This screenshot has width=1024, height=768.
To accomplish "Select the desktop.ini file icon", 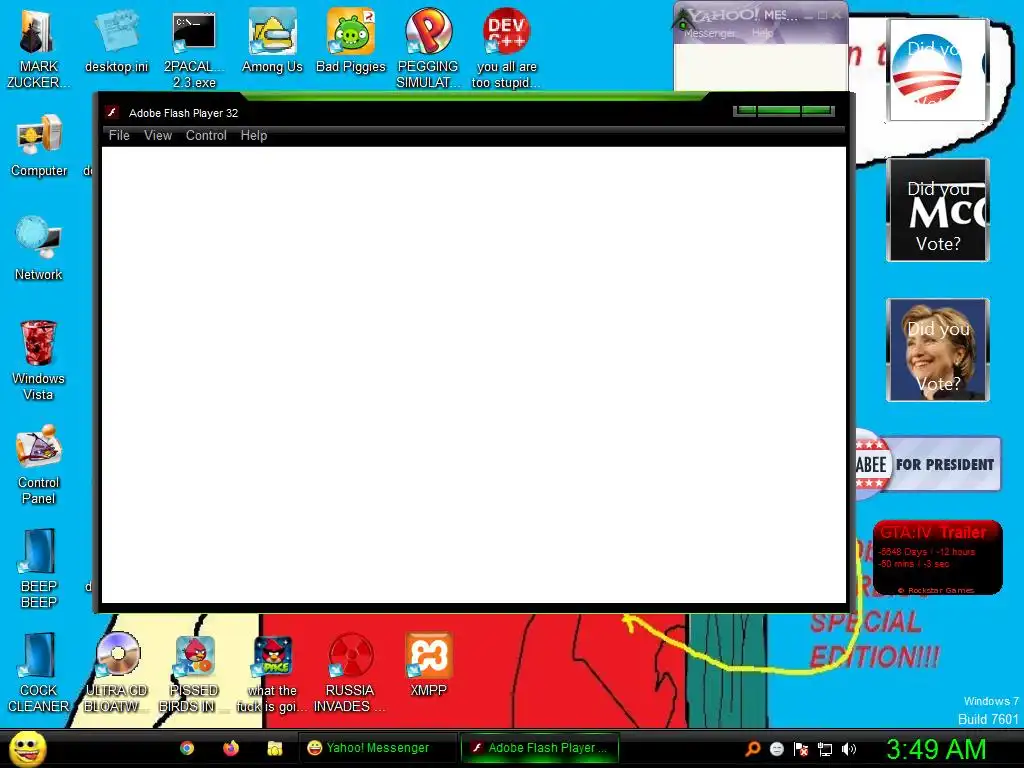I will tap(116, 42).
